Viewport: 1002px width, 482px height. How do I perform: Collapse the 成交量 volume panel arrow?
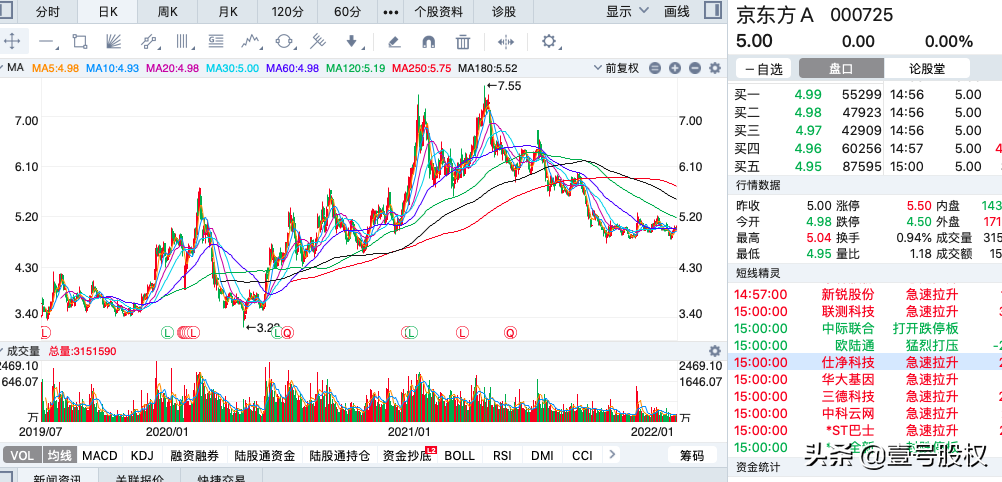(x=3, y=351)
